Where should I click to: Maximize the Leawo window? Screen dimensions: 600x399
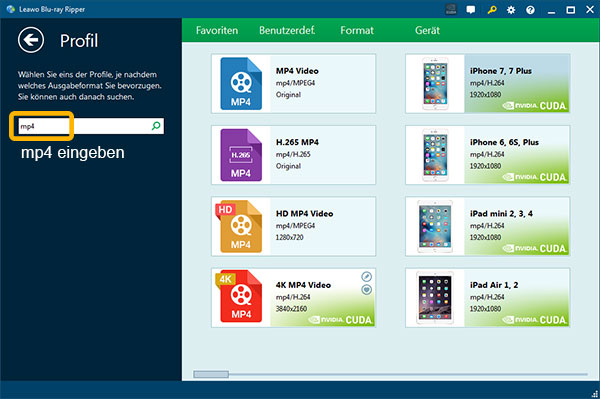[x=571, y=10]
